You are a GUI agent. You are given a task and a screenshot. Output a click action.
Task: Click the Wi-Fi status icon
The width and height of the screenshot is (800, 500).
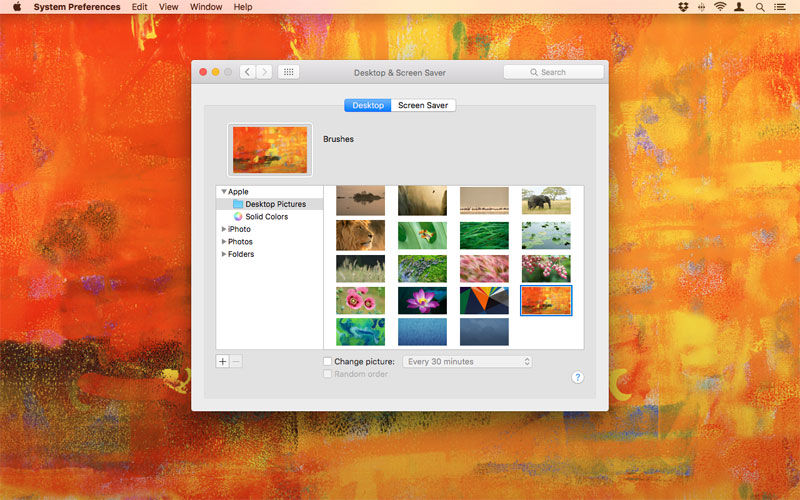[x=720, y=7]
